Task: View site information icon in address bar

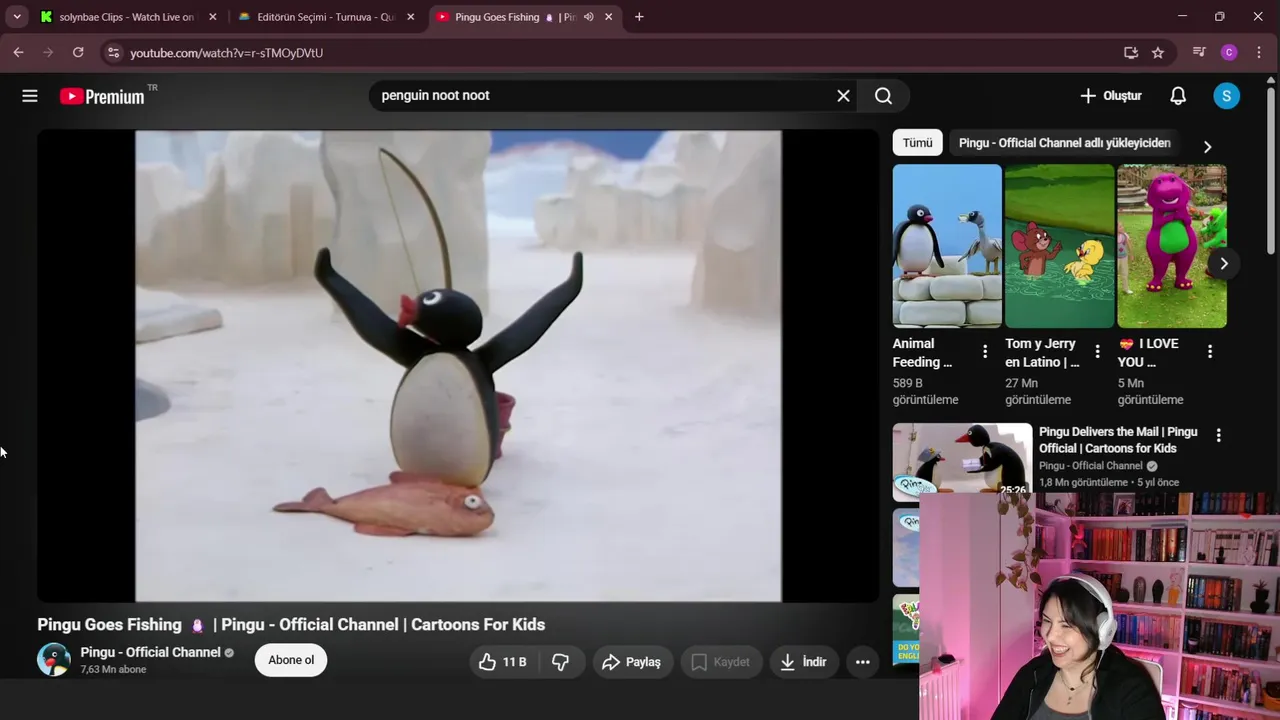Action: pyautogui.click(x=113, y=52)
